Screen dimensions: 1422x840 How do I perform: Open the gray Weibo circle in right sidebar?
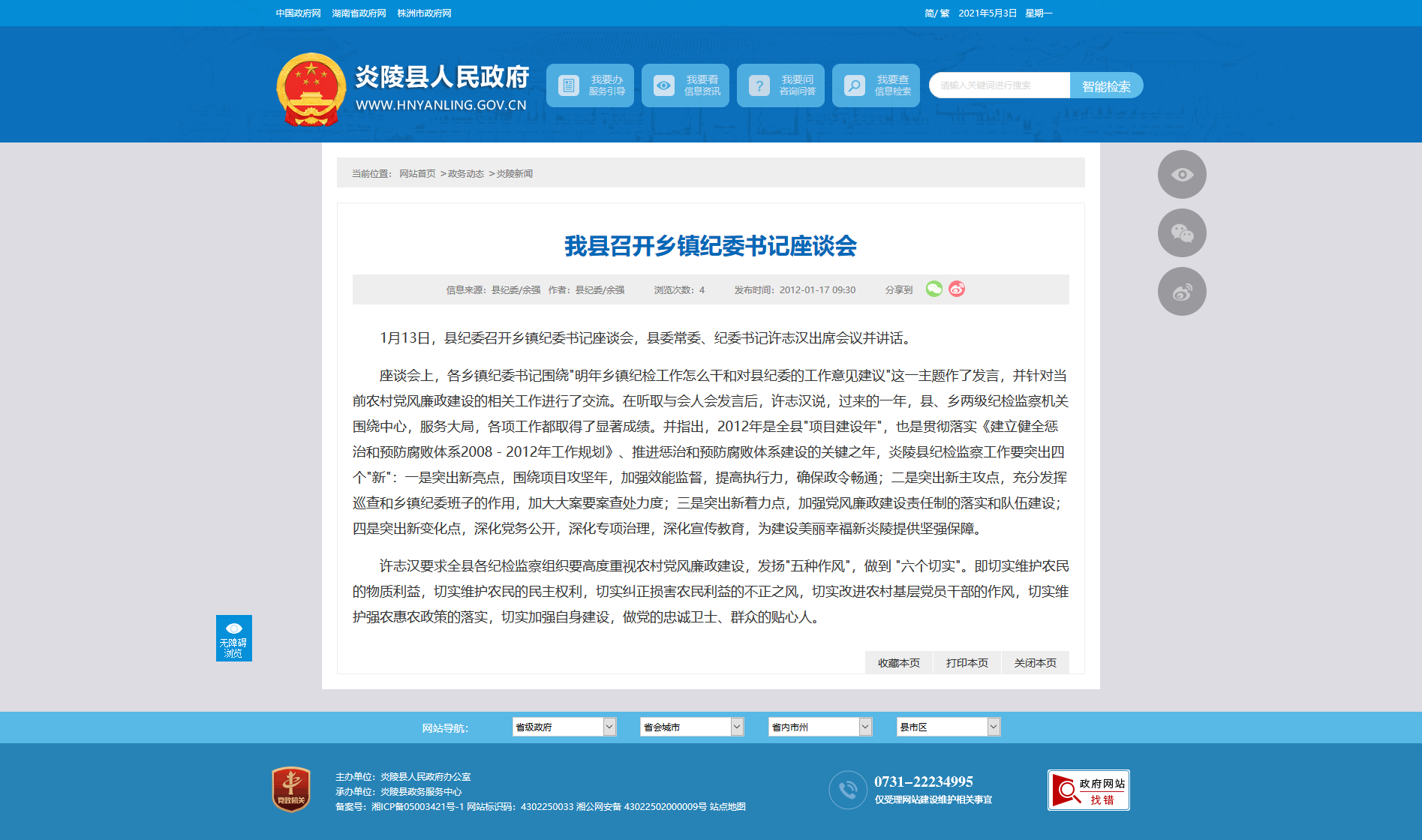[x=1182, y=292]
